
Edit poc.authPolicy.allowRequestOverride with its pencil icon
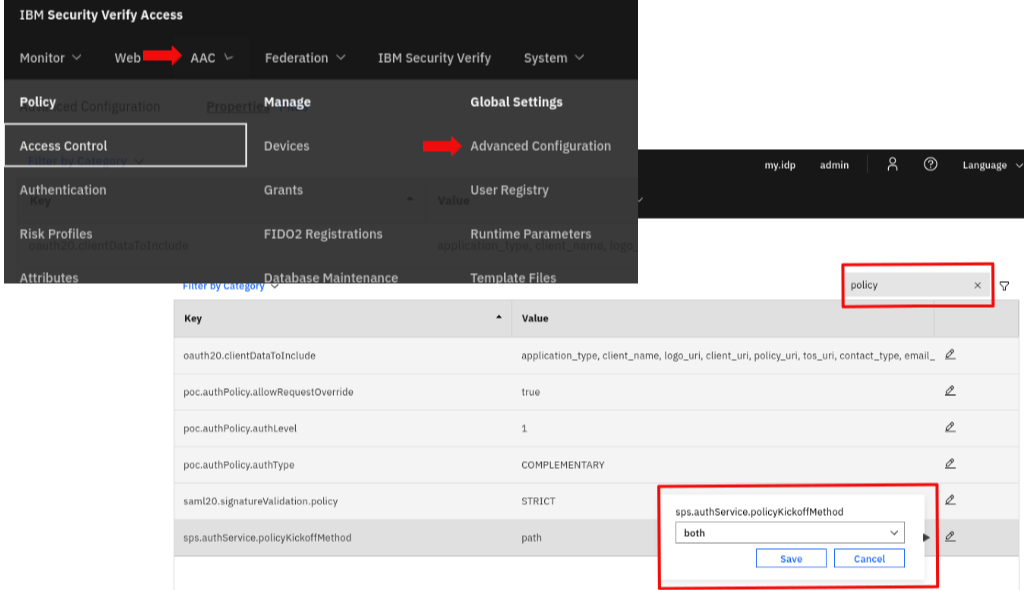pyautogui.click(x=950, y=392)
